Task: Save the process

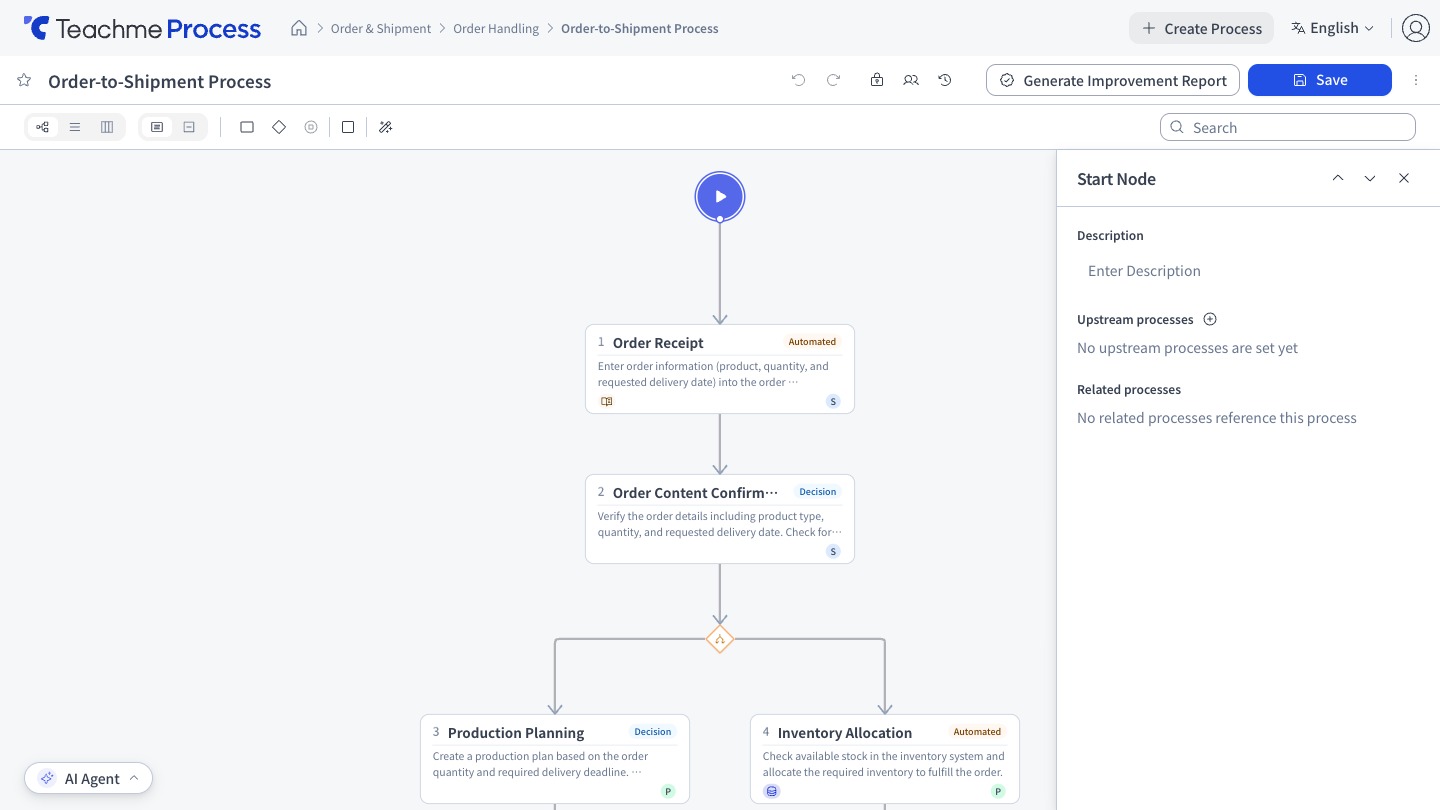Action: tap(1320, 80)
